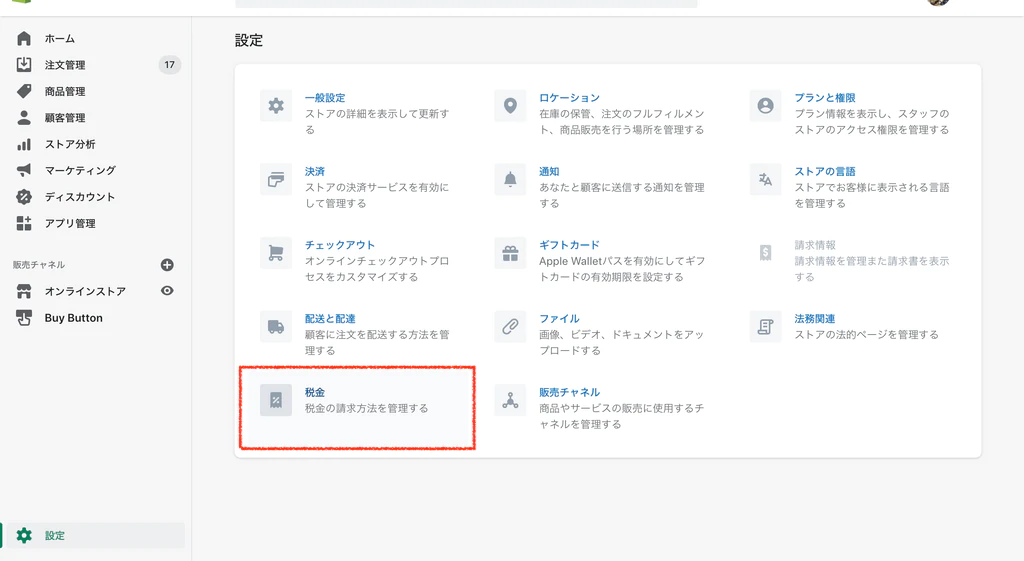Click the ロケーション map pin icon
The height and width of the screenshot is (561, 1024).
(511, 106)
